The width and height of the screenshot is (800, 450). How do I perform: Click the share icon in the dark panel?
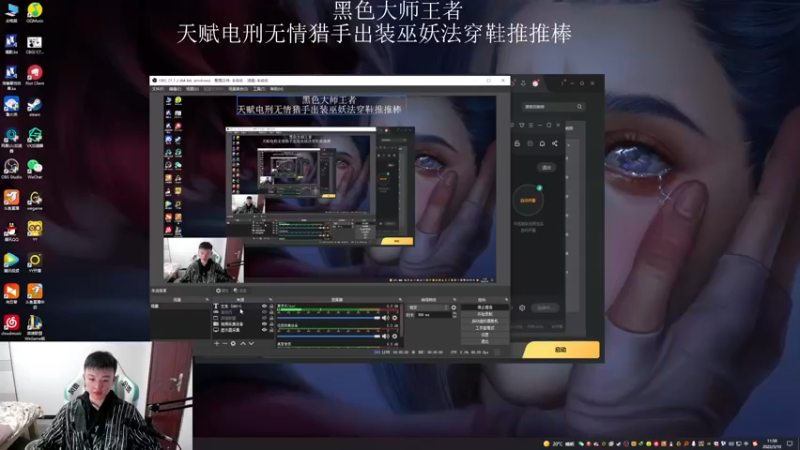[x=555, y=143]
